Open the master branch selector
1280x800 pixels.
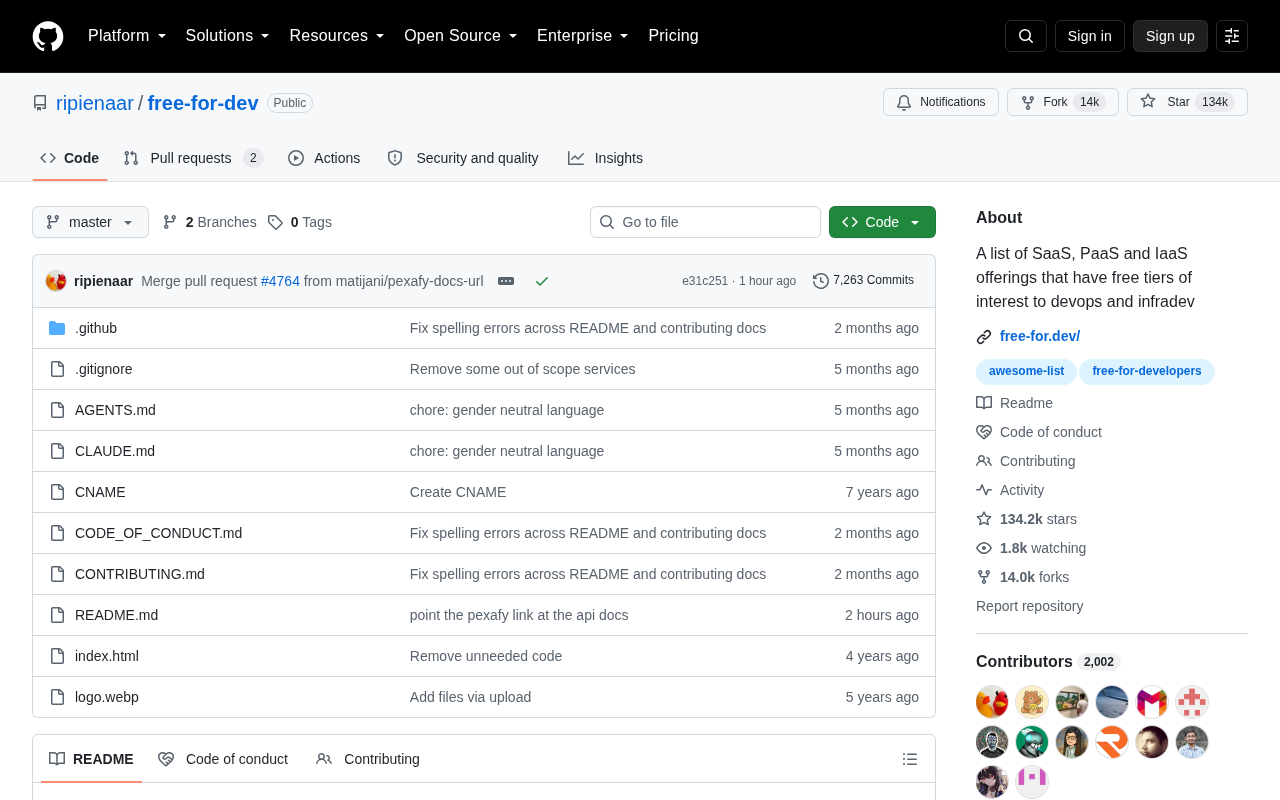coord(90,222)
